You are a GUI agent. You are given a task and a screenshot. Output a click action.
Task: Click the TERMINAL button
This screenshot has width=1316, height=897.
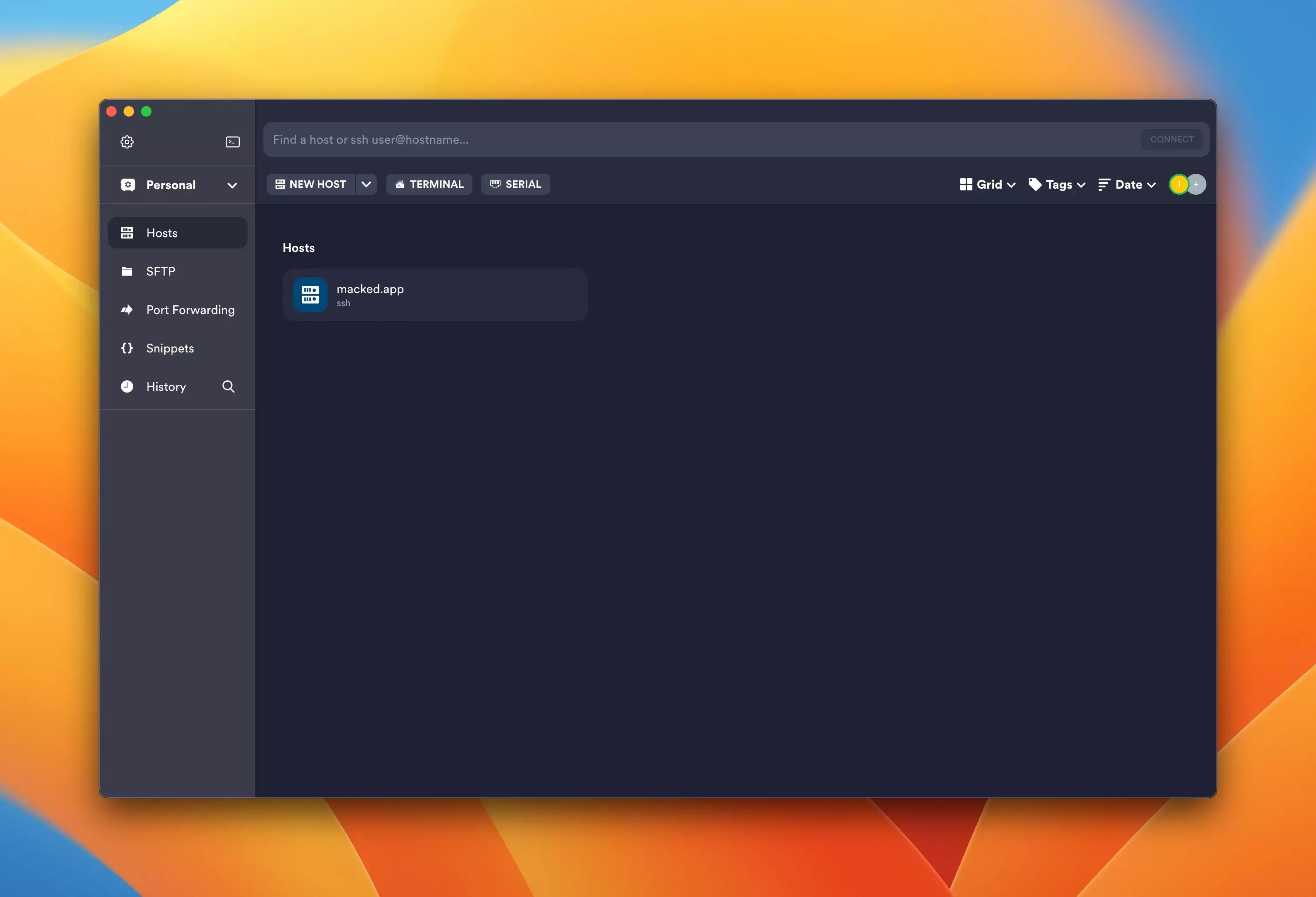[429, 185]
